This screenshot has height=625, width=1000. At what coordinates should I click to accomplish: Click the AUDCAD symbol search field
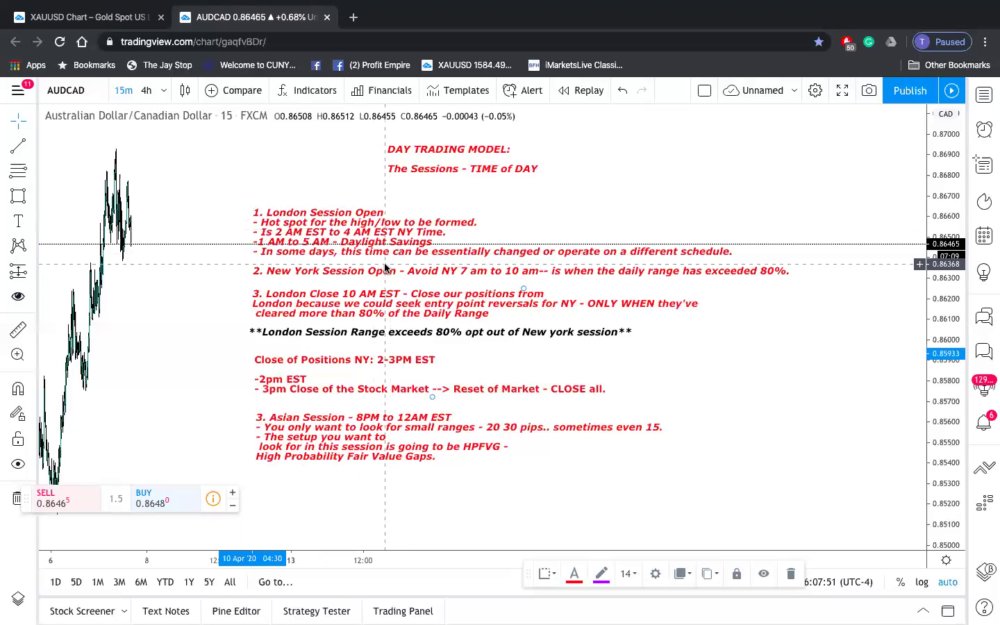pyautogui.click(x=66, y=91)
